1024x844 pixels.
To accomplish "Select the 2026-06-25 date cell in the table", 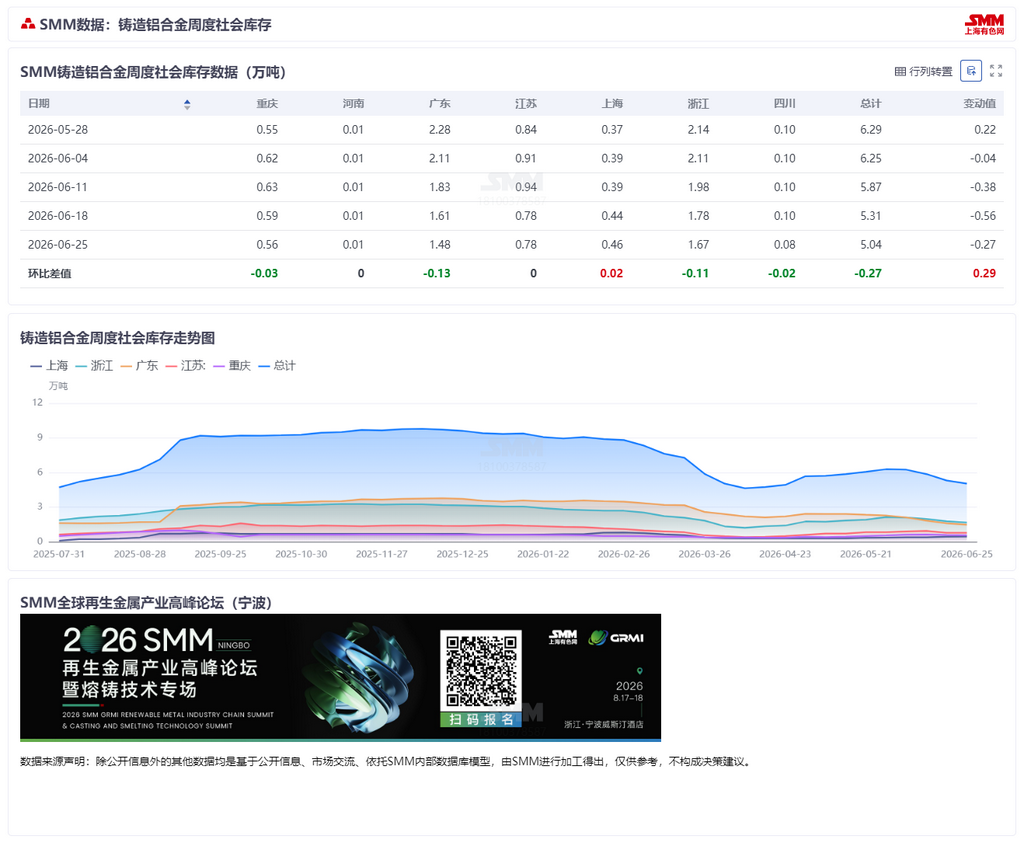I will pyautogui.click(x=57, y=244).
